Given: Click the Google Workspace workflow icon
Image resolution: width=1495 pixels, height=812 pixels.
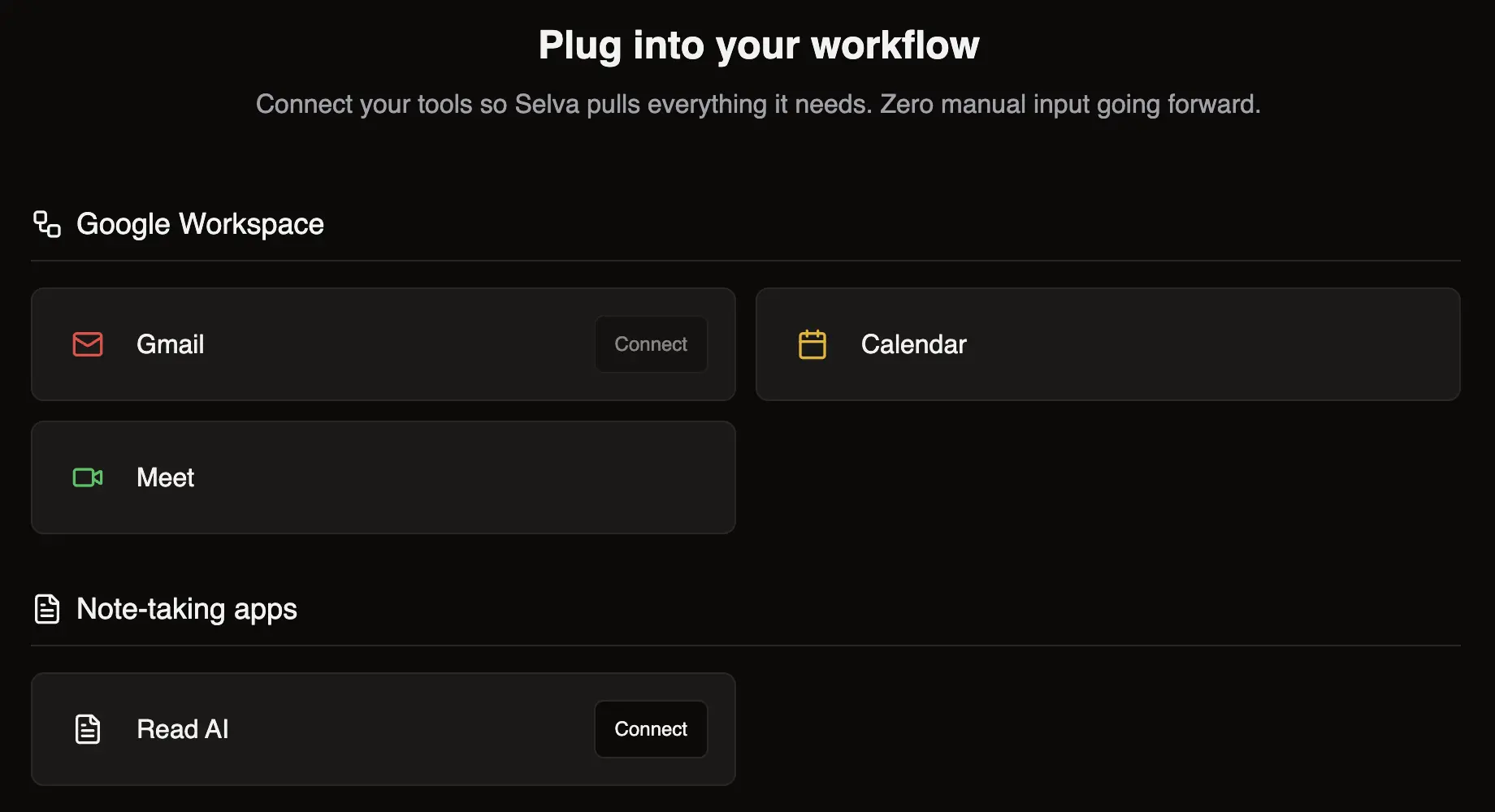Looking at the screenshot, I should click(47, 224).
